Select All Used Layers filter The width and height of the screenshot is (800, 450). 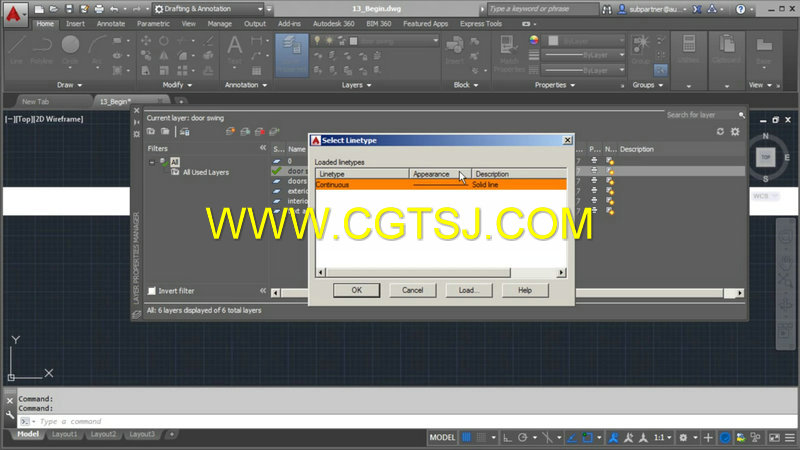[206, 172]
